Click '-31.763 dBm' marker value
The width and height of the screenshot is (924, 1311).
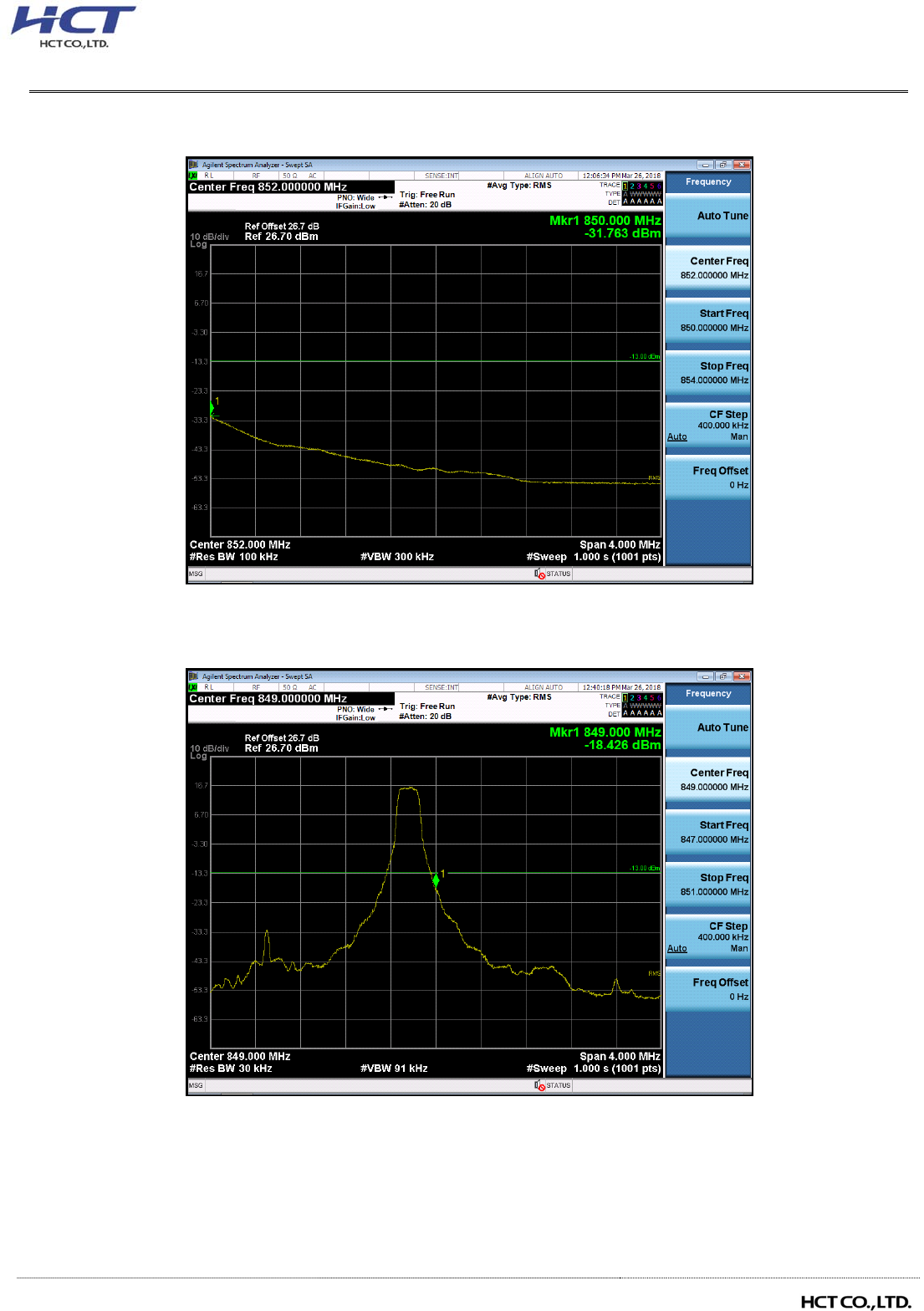623,233
